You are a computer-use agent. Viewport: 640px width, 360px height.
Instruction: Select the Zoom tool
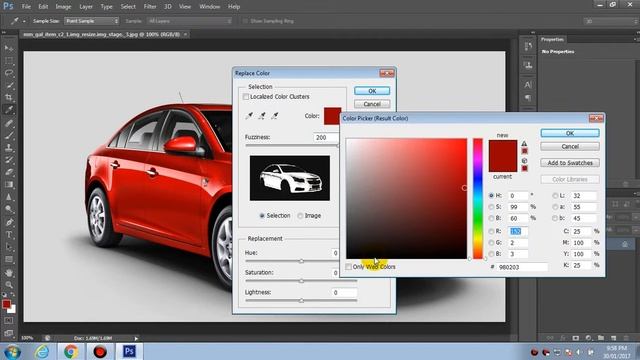[x=9, y=284]
